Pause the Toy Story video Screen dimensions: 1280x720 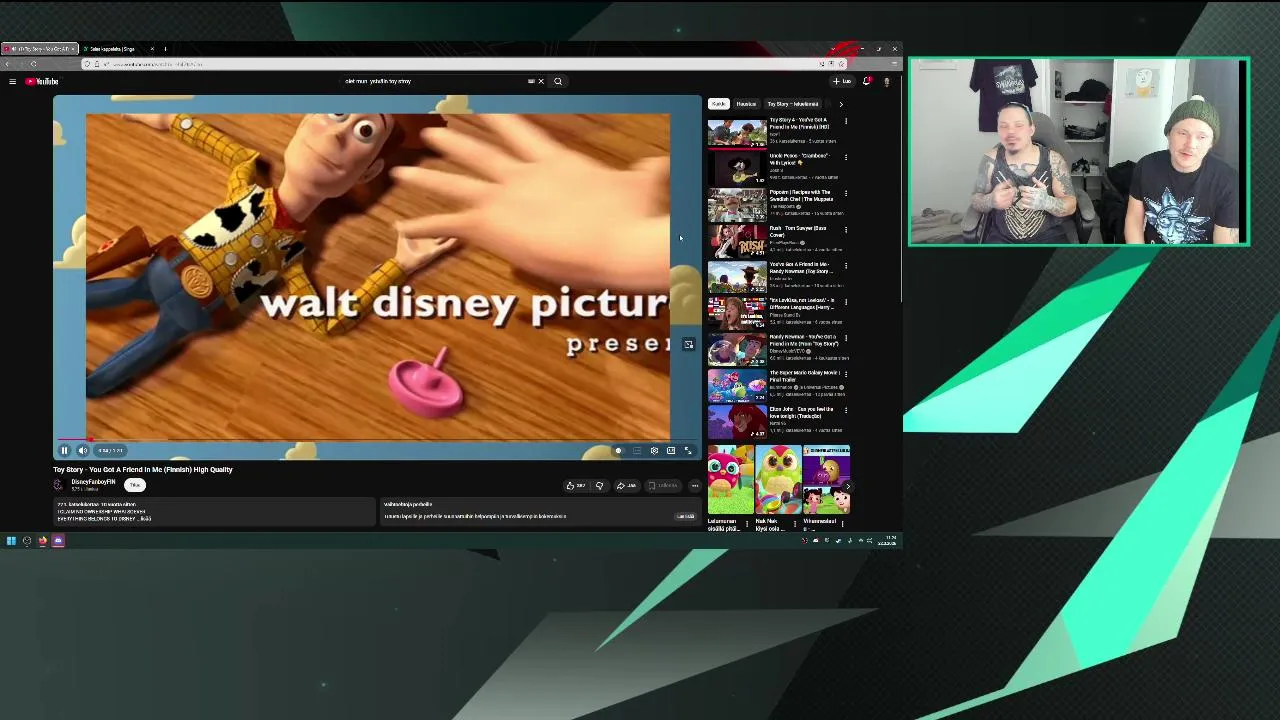pos(64,450)
